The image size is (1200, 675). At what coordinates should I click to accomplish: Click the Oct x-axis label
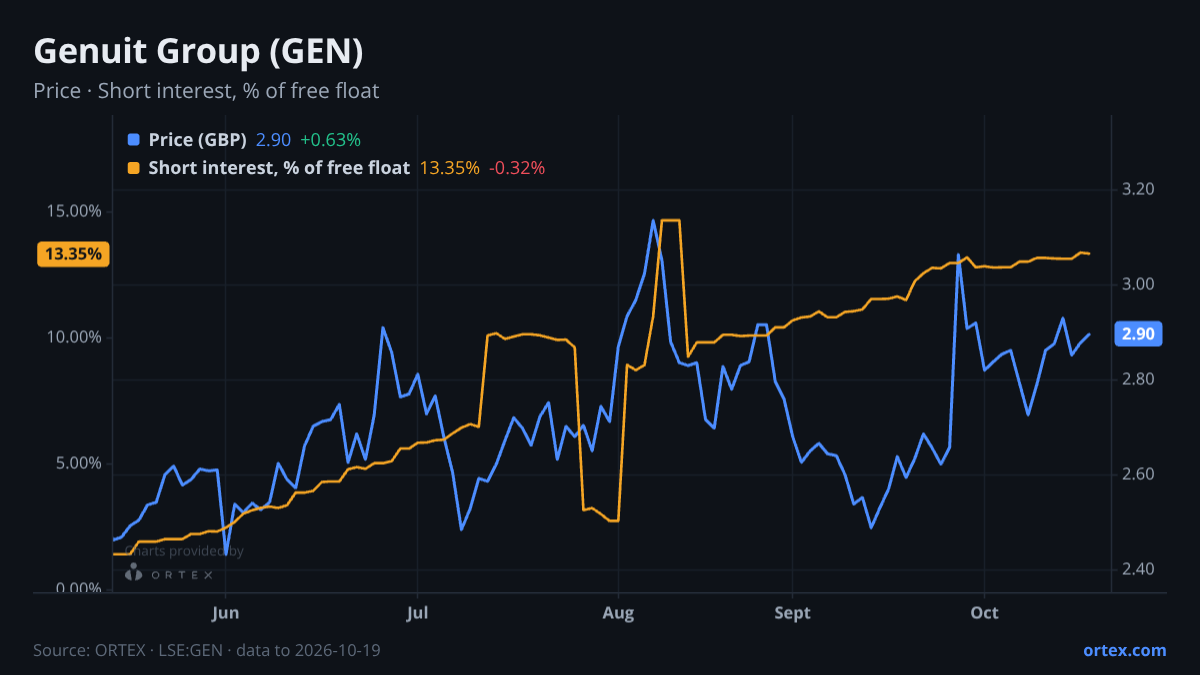coord(985,612)
